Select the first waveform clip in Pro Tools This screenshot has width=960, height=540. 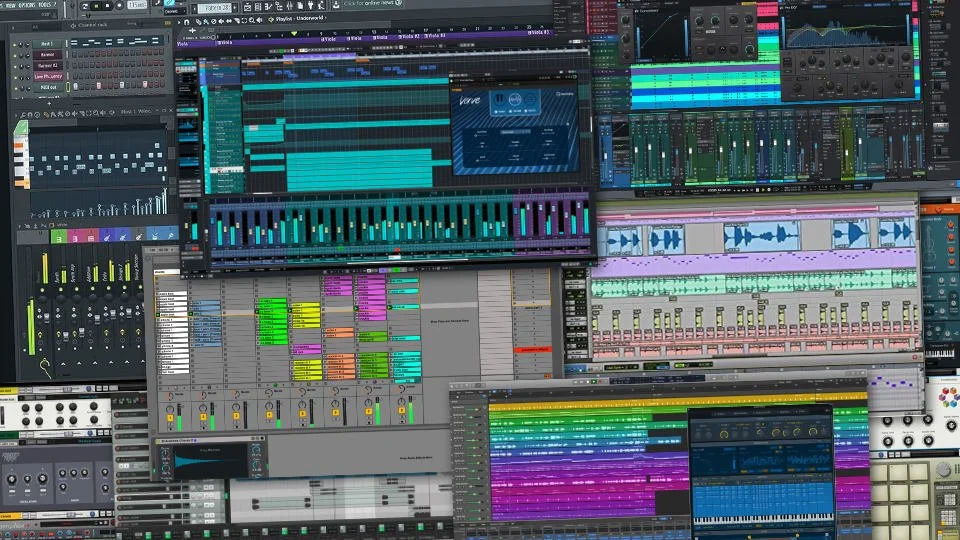622,240
